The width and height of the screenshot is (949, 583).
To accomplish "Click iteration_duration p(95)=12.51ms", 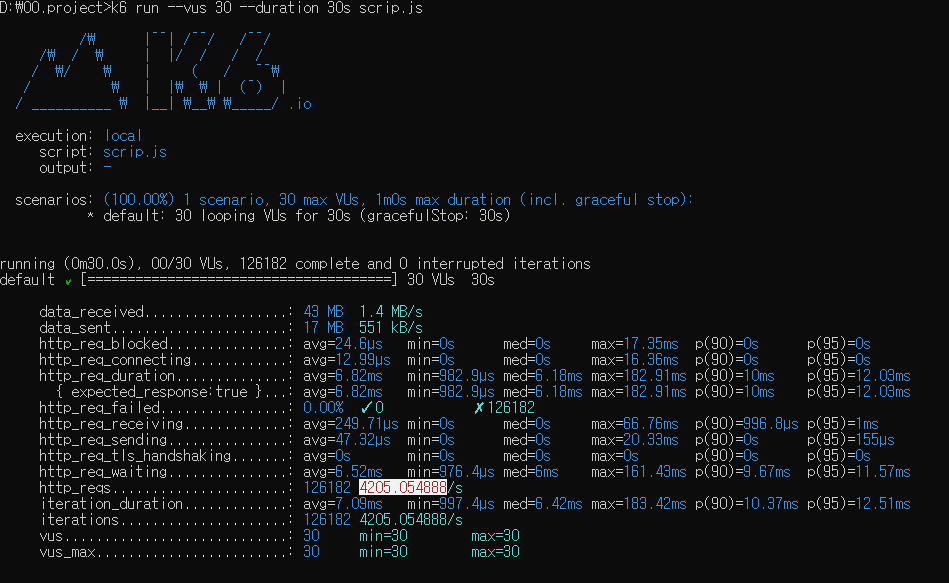I will coord(859,504).
